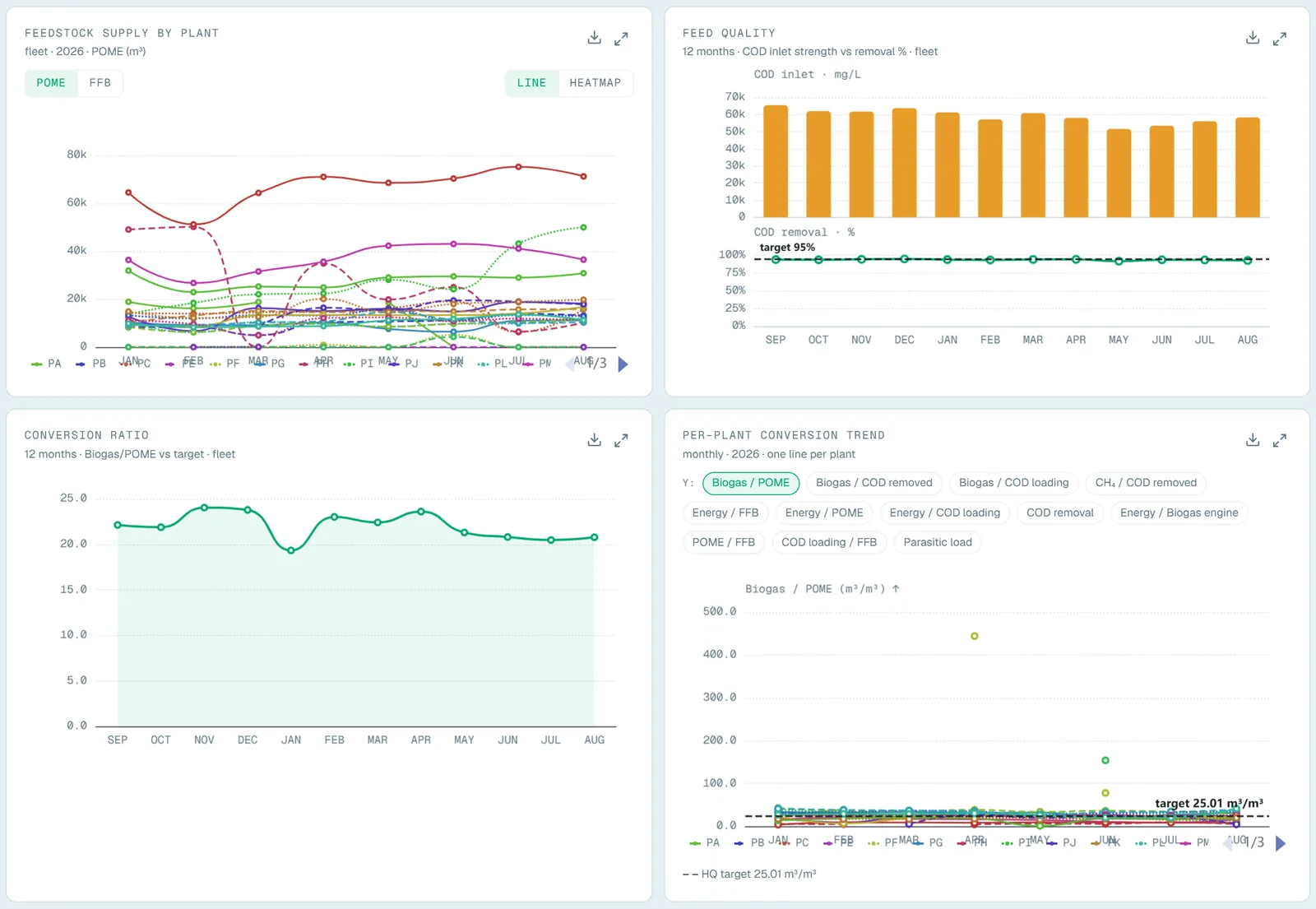
Task: Download the Conversion Ratio chart
Action: [x=595, y=440]
